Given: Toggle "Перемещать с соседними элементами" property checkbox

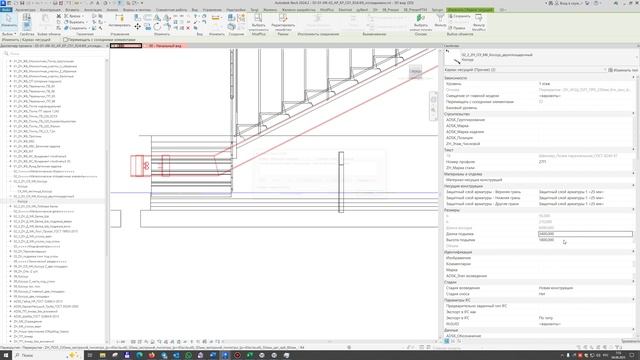Looking at the screenshot, I should pos(541,102).
